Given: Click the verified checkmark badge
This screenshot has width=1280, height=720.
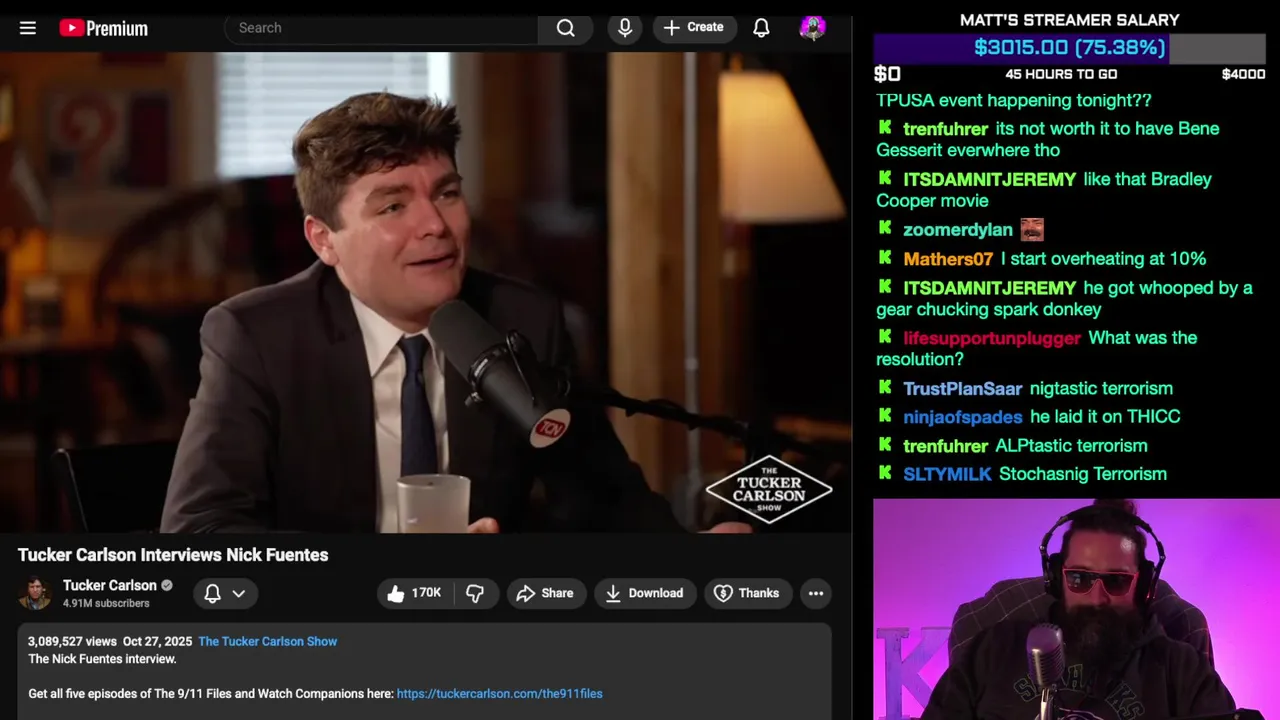Looking at the screenshot, I should tap(167, 585).
